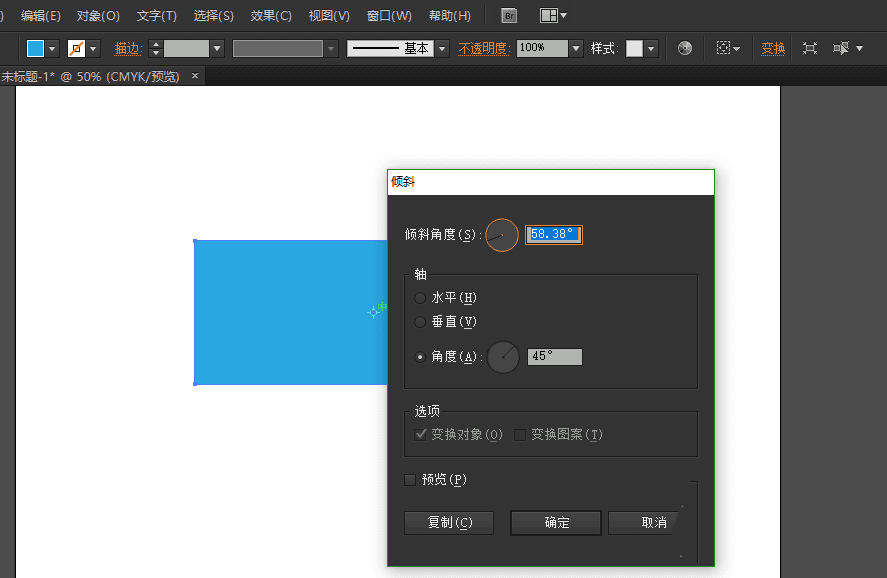Click the 复制(C) copy button

pyautogui.click(x=449, y=523)
